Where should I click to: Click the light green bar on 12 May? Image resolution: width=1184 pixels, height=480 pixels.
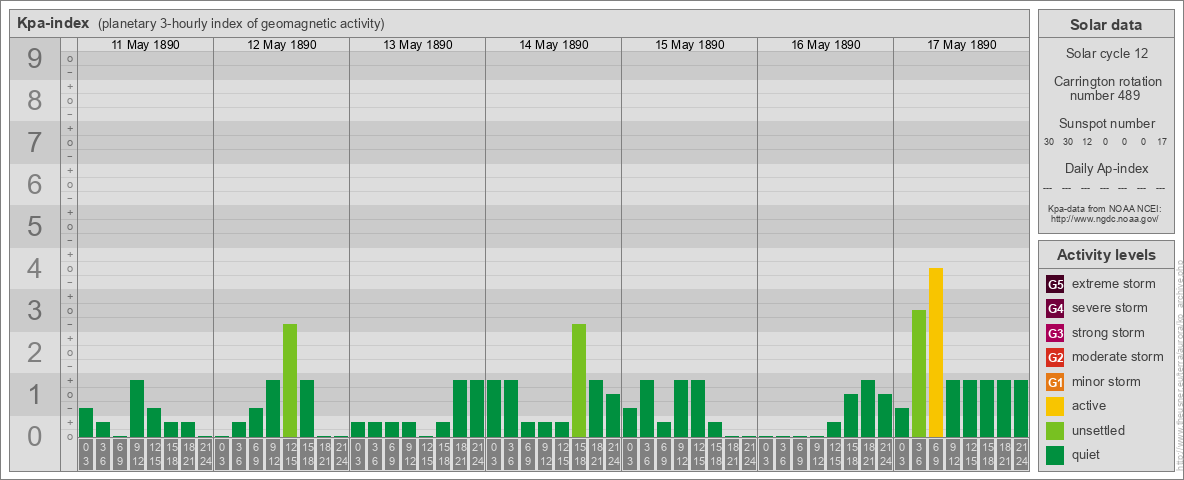point(290,380)
